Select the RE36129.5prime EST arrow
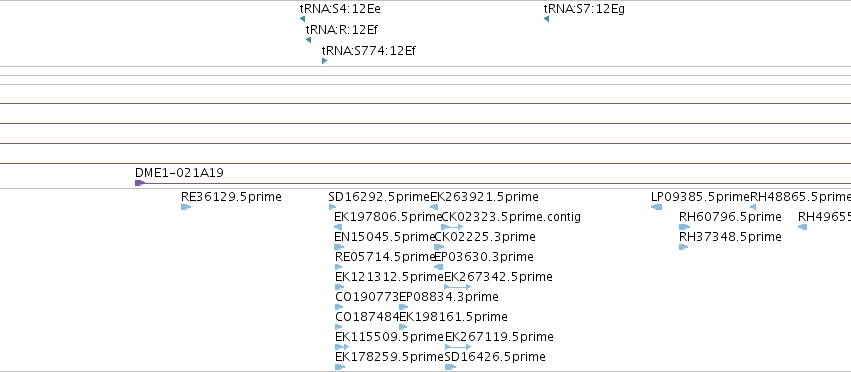851x372 pixels. [x=186, y=207]
